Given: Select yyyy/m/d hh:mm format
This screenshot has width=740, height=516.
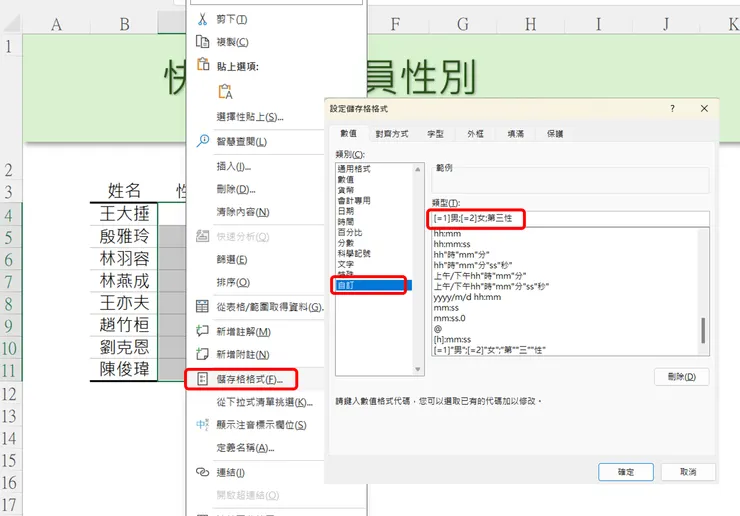Looking at the screenshot, I should [467, 297].
